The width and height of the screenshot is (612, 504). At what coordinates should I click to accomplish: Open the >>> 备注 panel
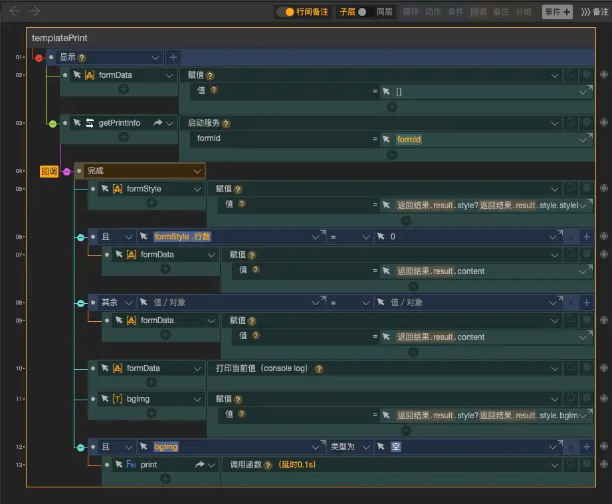pos(594,12)
